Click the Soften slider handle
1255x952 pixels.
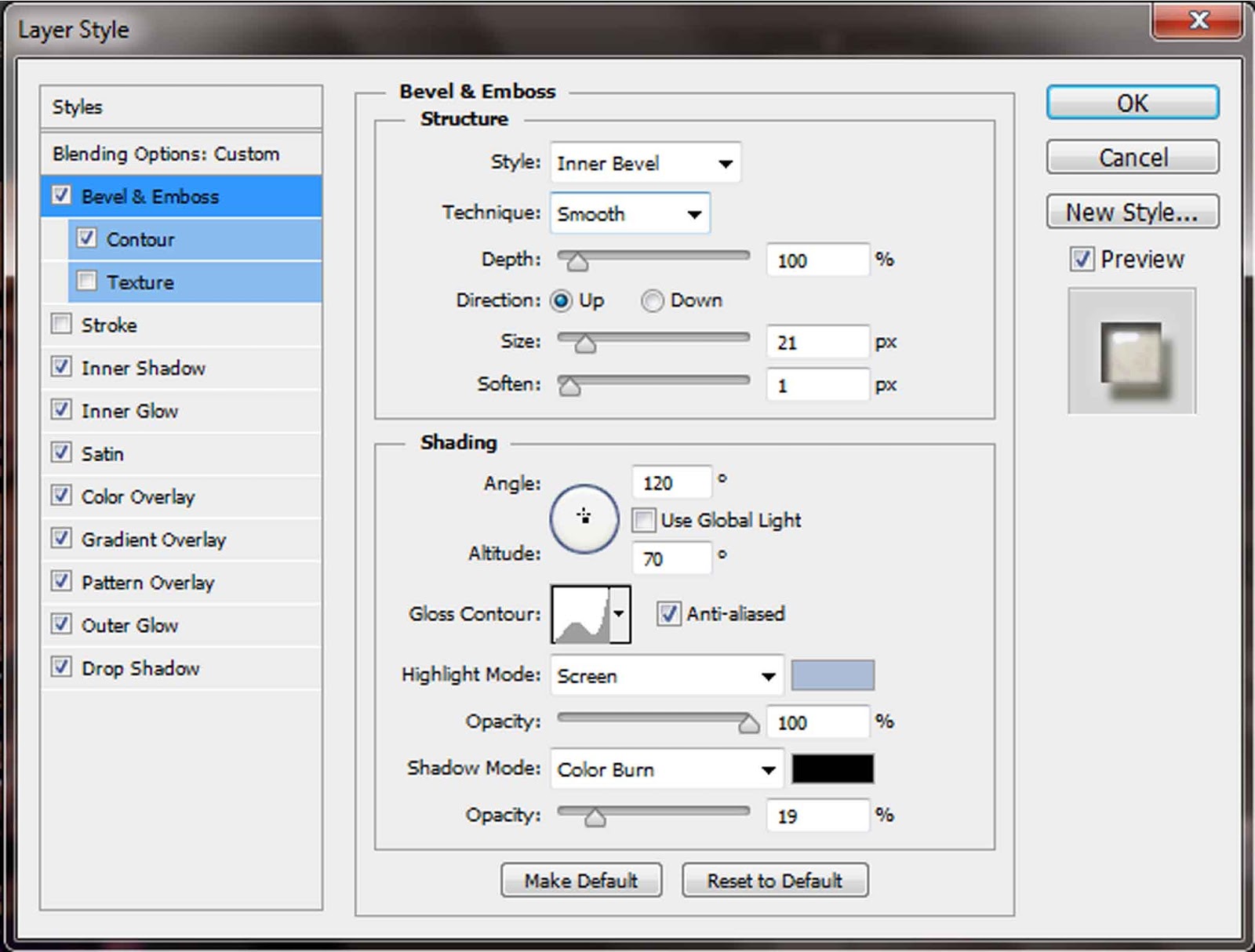[569, 387]
